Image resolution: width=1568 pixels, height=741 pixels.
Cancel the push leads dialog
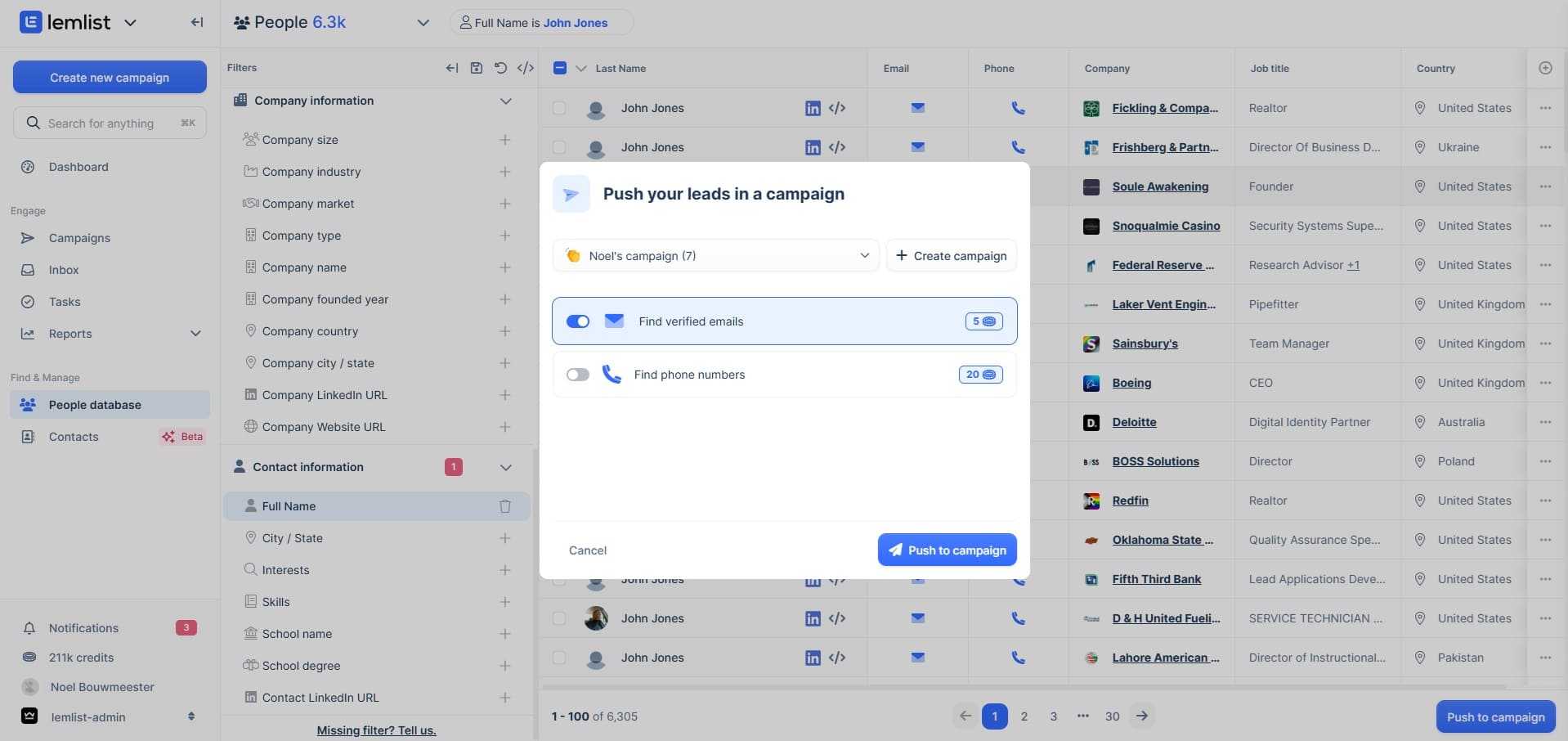click(x=587, y=550)
